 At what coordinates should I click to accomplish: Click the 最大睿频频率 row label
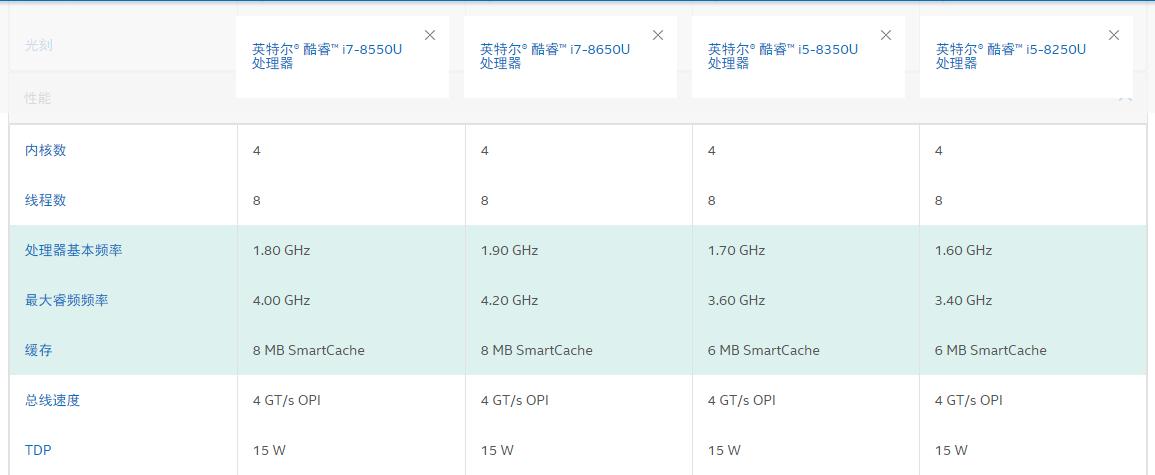tap(66, 300)
